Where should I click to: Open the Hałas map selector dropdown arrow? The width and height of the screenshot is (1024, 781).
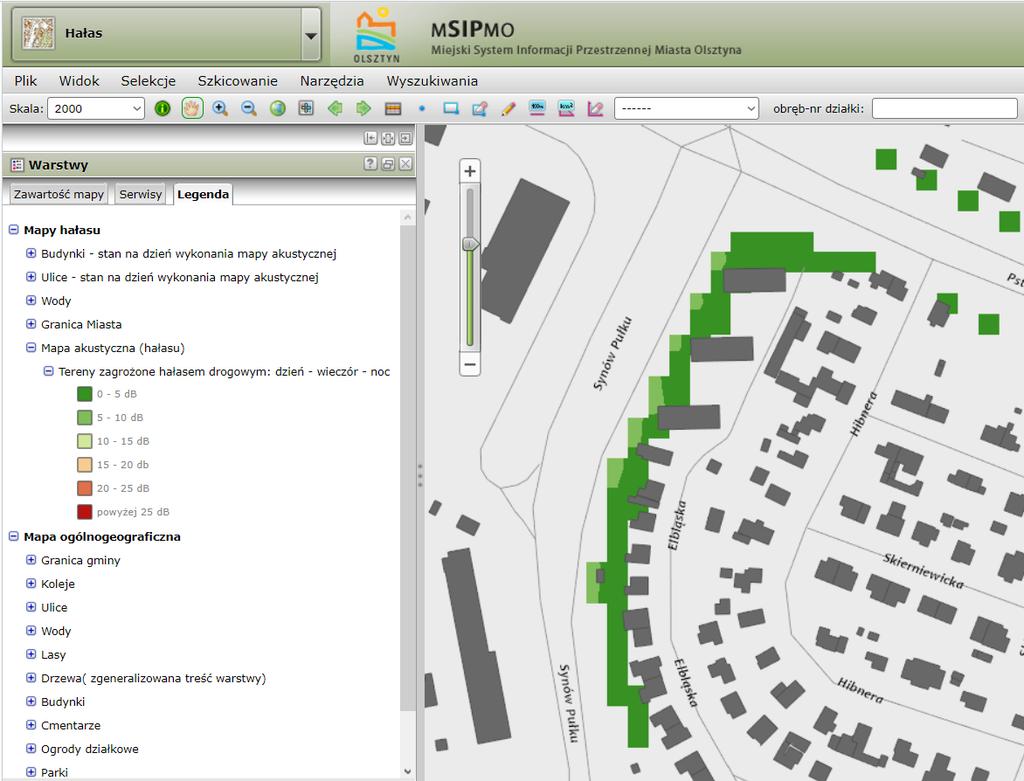[x=312, y=35]
